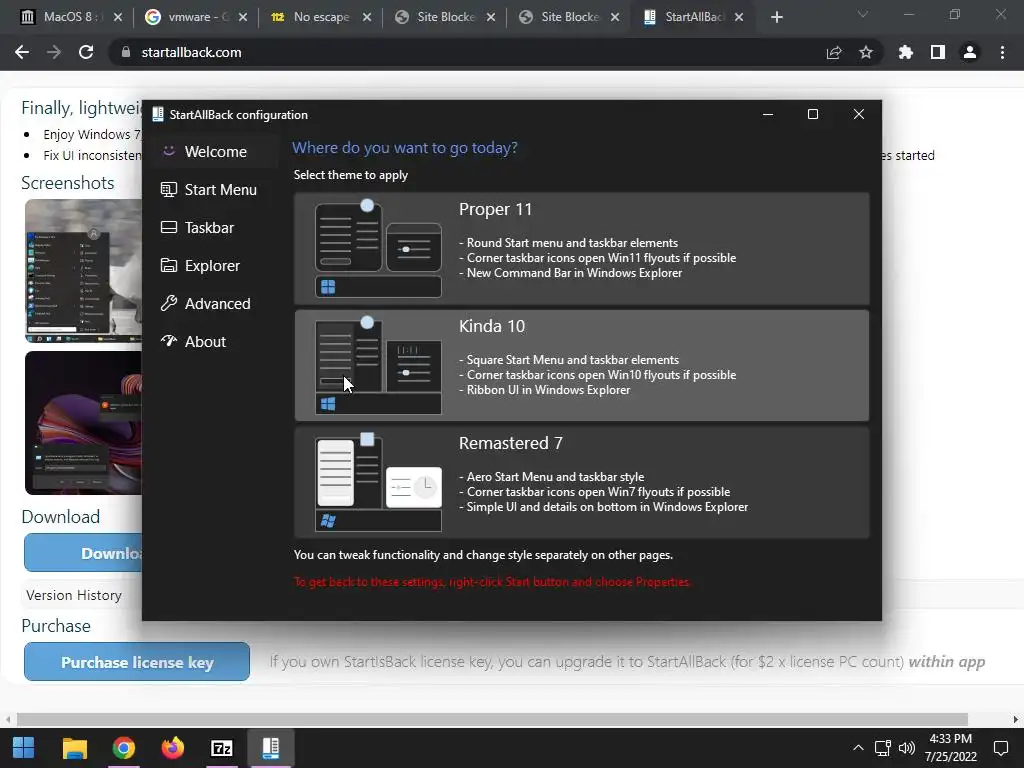Click the Taskbar sidebar icon
Screen dimensions: 1024x768
168,227
